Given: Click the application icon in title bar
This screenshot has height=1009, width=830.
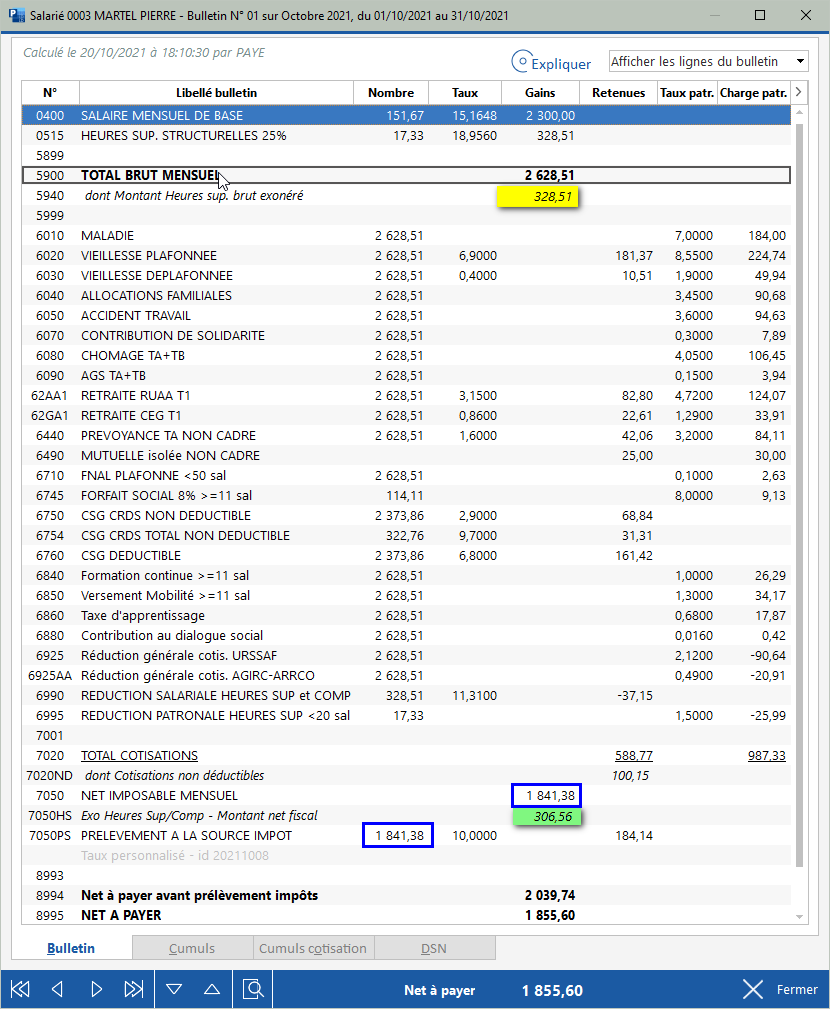Looking at the screenshot, I should [x=17, y=15].
